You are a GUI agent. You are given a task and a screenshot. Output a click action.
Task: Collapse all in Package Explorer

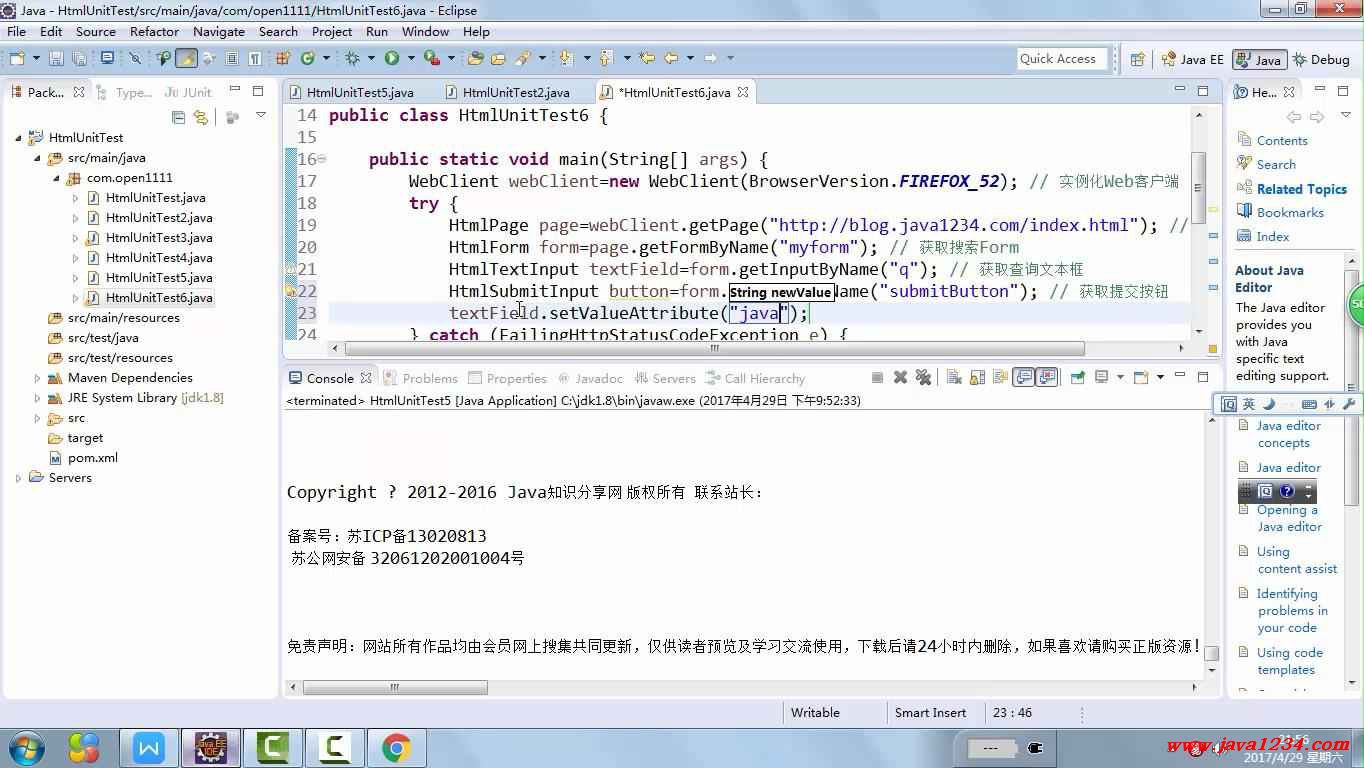[x=178, y=117]
